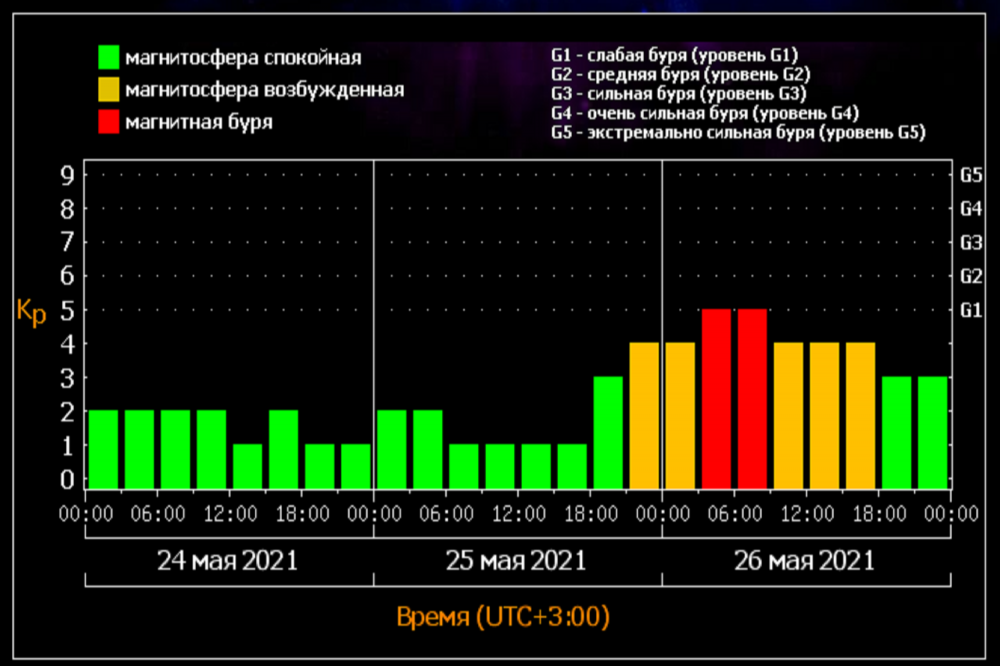Click the "G5 - экстремально сильная буря" description line

click(738, 132)
